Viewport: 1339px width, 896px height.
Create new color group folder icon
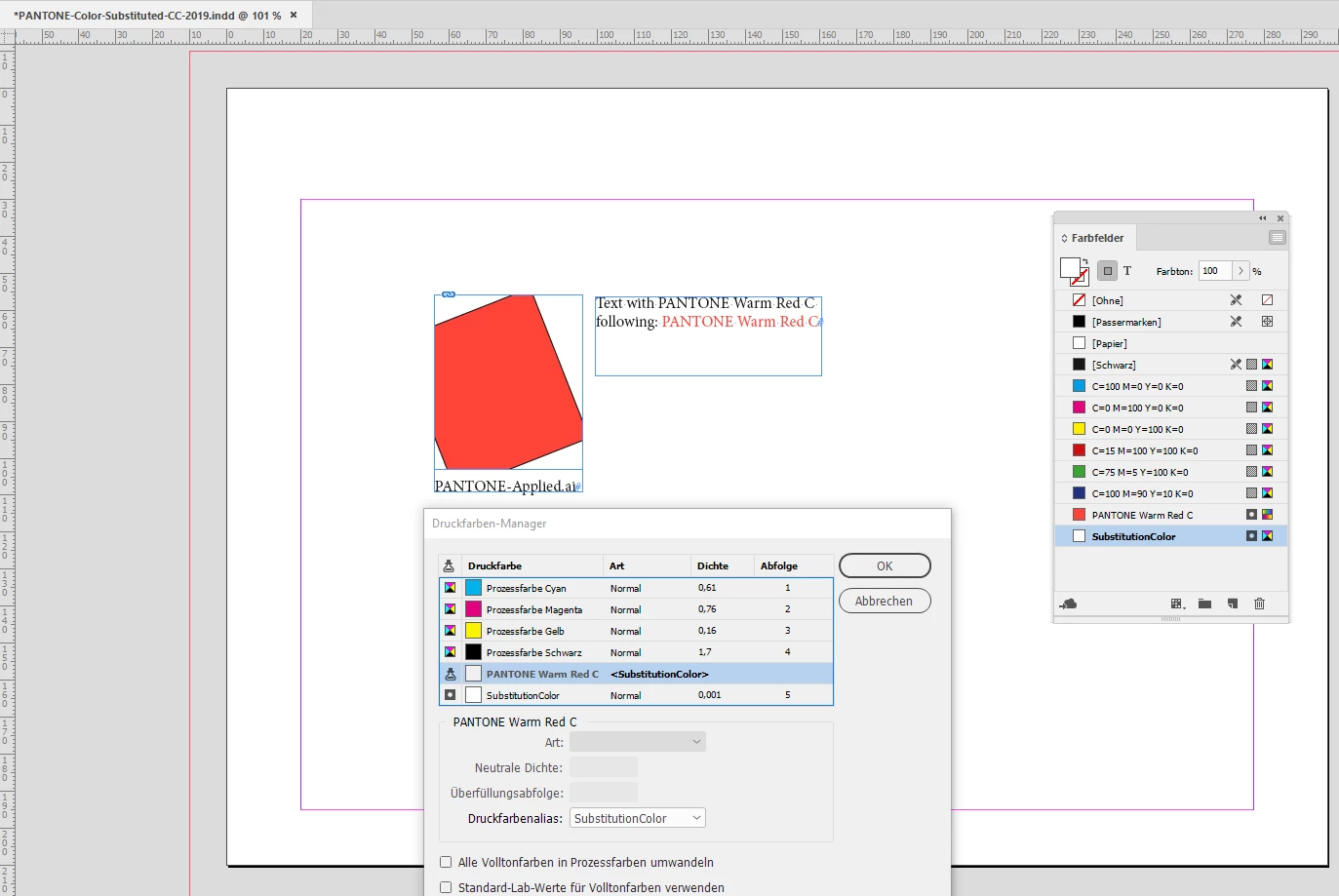tap(1204, 604)
